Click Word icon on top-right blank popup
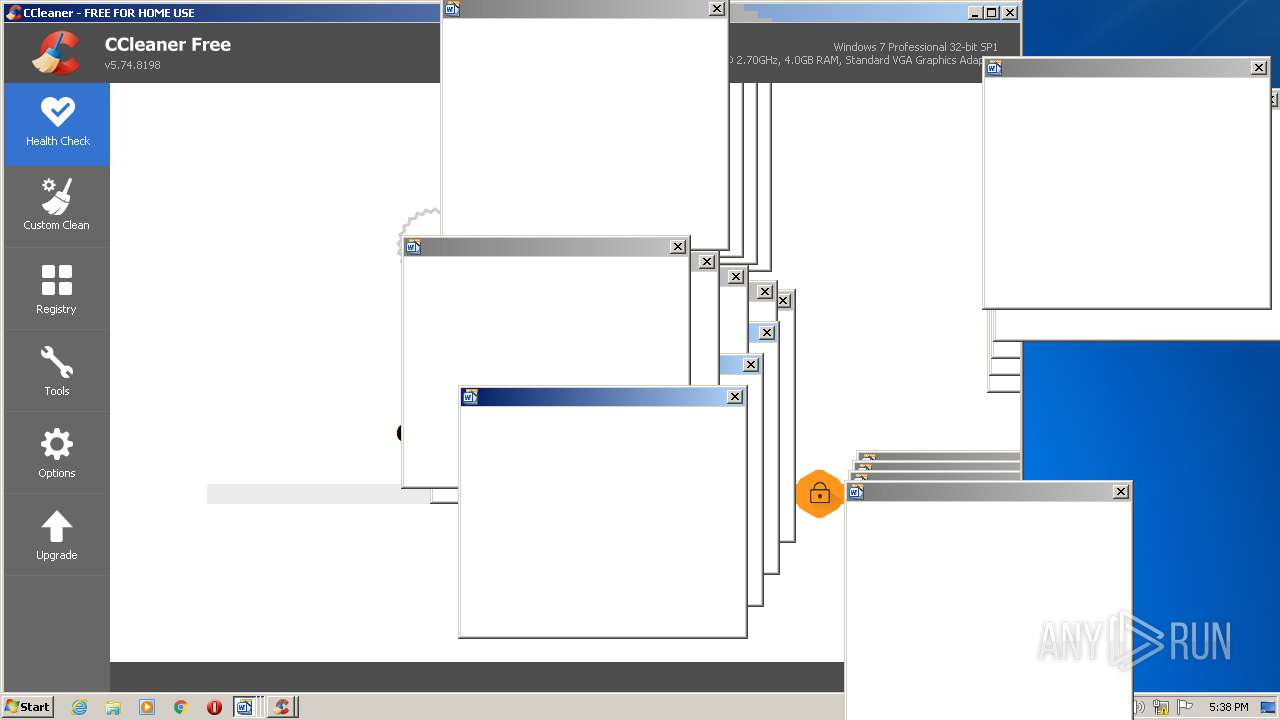 coord(994,68)
